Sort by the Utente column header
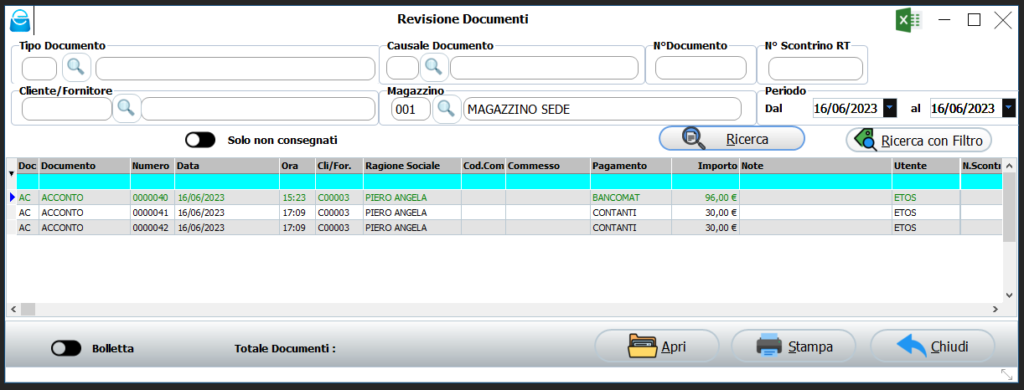This screenshot has width=1024, height=390. 926,166
